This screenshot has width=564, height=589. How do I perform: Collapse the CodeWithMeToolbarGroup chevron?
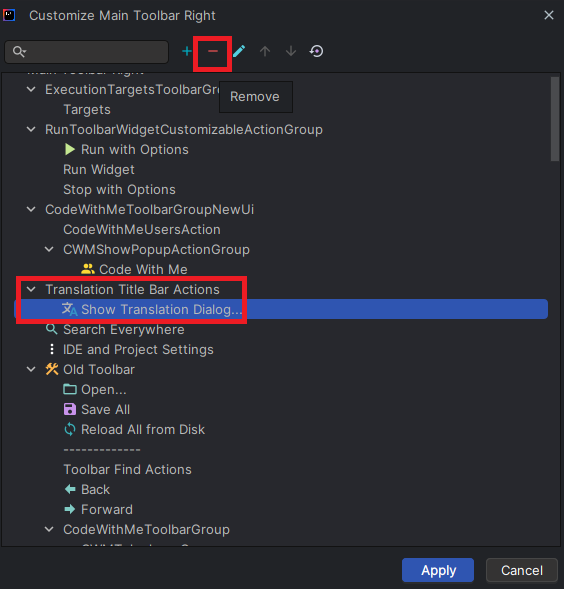pos(49,529)
